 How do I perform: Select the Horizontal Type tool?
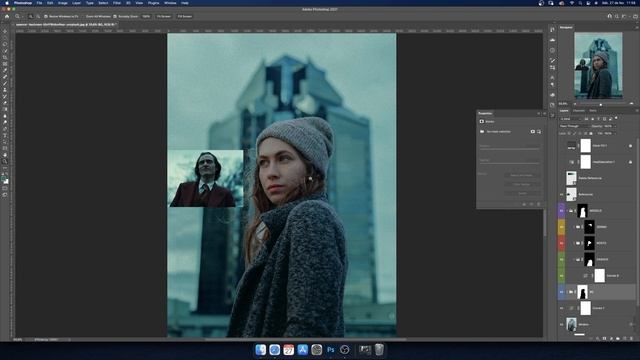(x=5, y=136)
